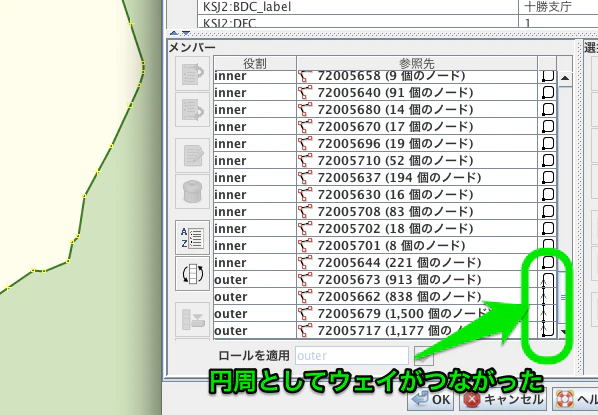Click the 十勝支庁 tag value cell
The image size is (598, 415).
click(x=558, y=7)
